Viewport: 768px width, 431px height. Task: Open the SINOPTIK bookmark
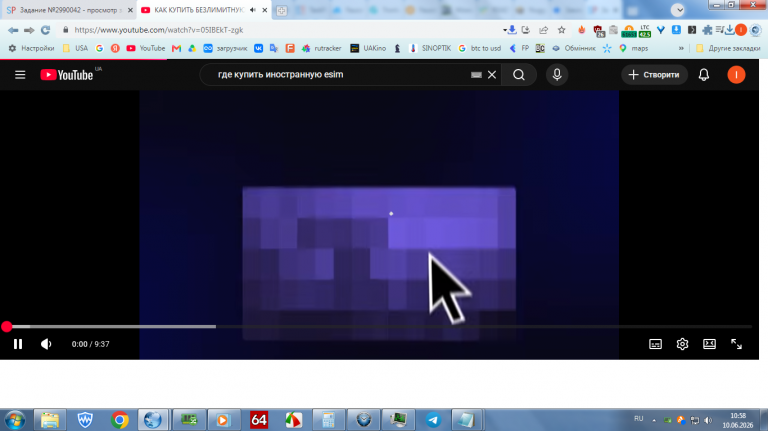click(x=430, y=48)
